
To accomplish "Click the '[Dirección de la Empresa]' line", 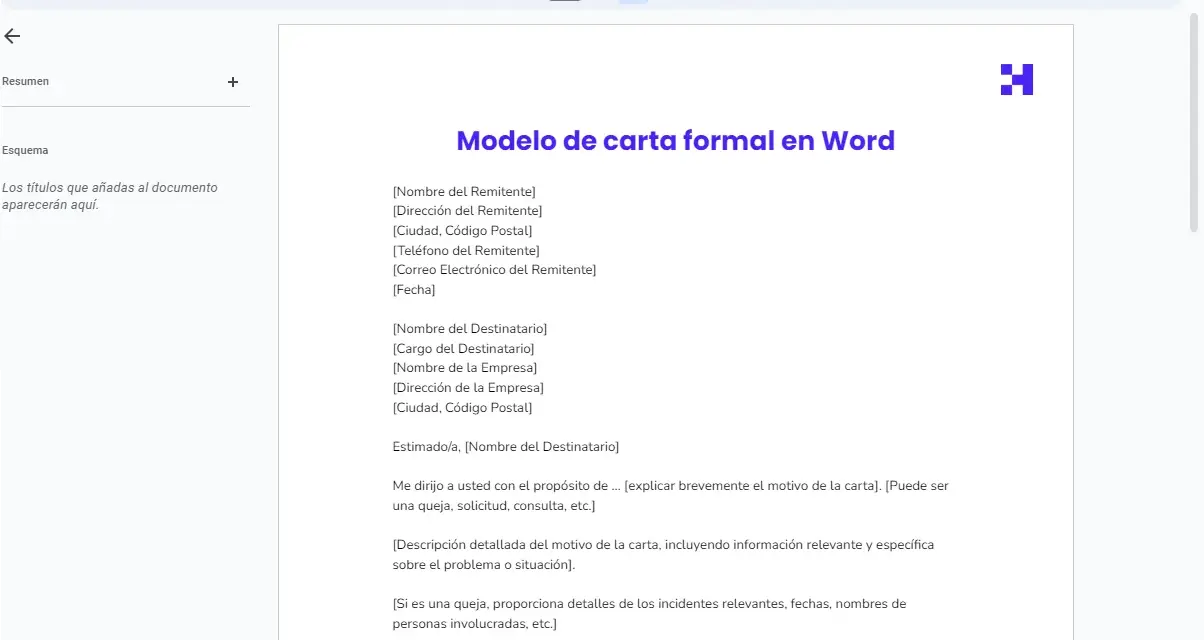I will 468,388.
